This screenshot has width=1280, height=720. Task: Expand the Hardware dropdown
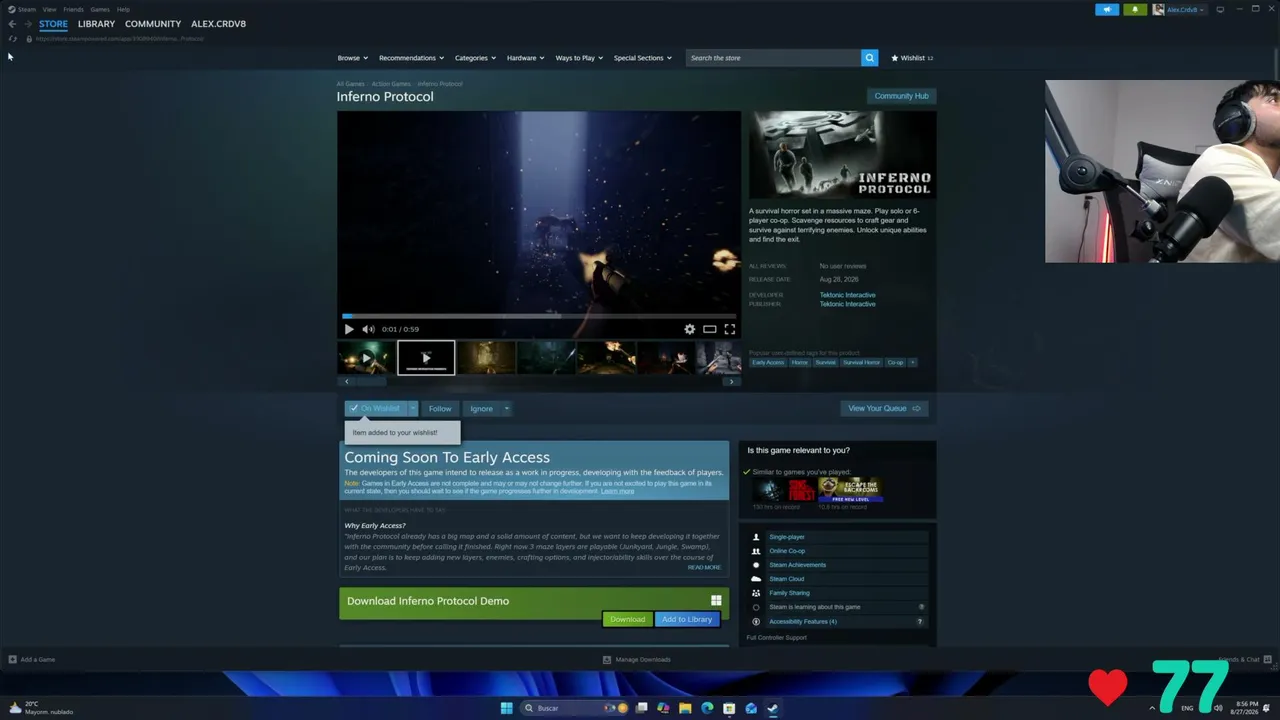525,58
